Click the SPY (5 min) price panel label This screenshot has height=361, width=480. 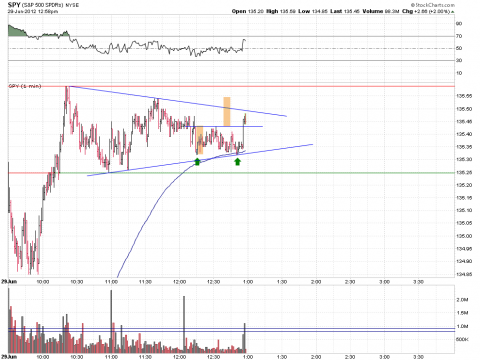pyautogui.click(x=25, y=86)
